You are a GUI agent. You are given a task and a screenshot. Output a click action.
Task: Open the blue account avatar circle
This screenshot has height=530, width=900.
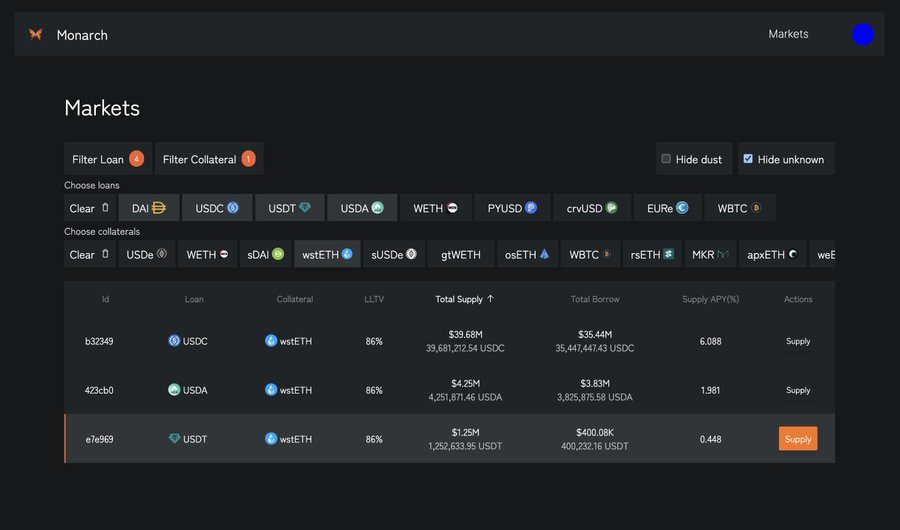(x=863, y=34)
